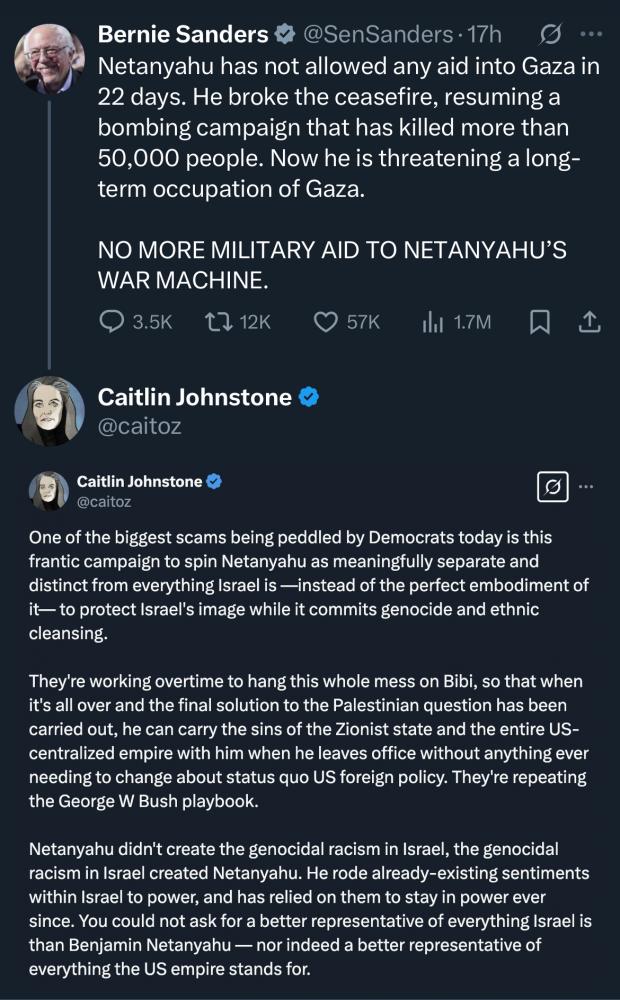Like the Bernie Sanders tweet
This screenshot has width=620, height=1000.
tap(326, 321)
